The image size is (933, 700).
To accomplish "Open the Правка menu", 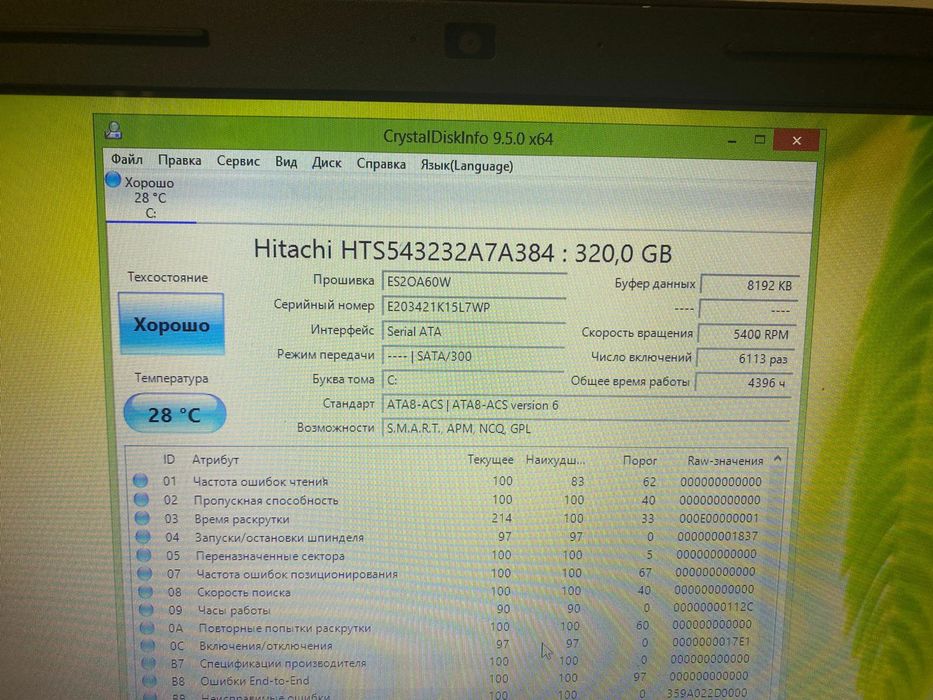I will [x=179, y=160].
